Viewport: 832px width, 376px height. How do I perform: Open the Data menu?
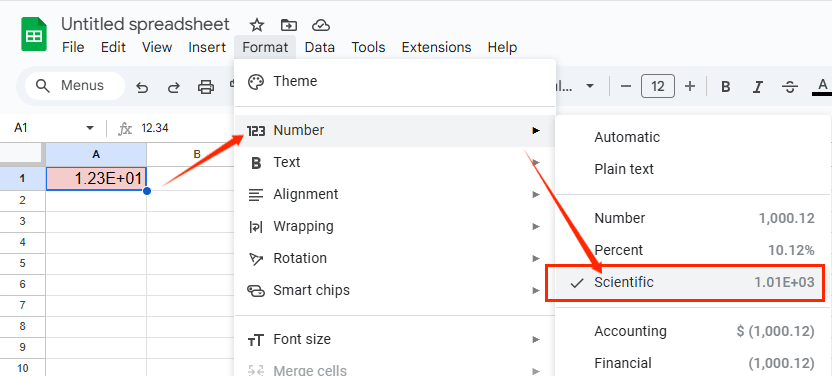pos(319,47)
